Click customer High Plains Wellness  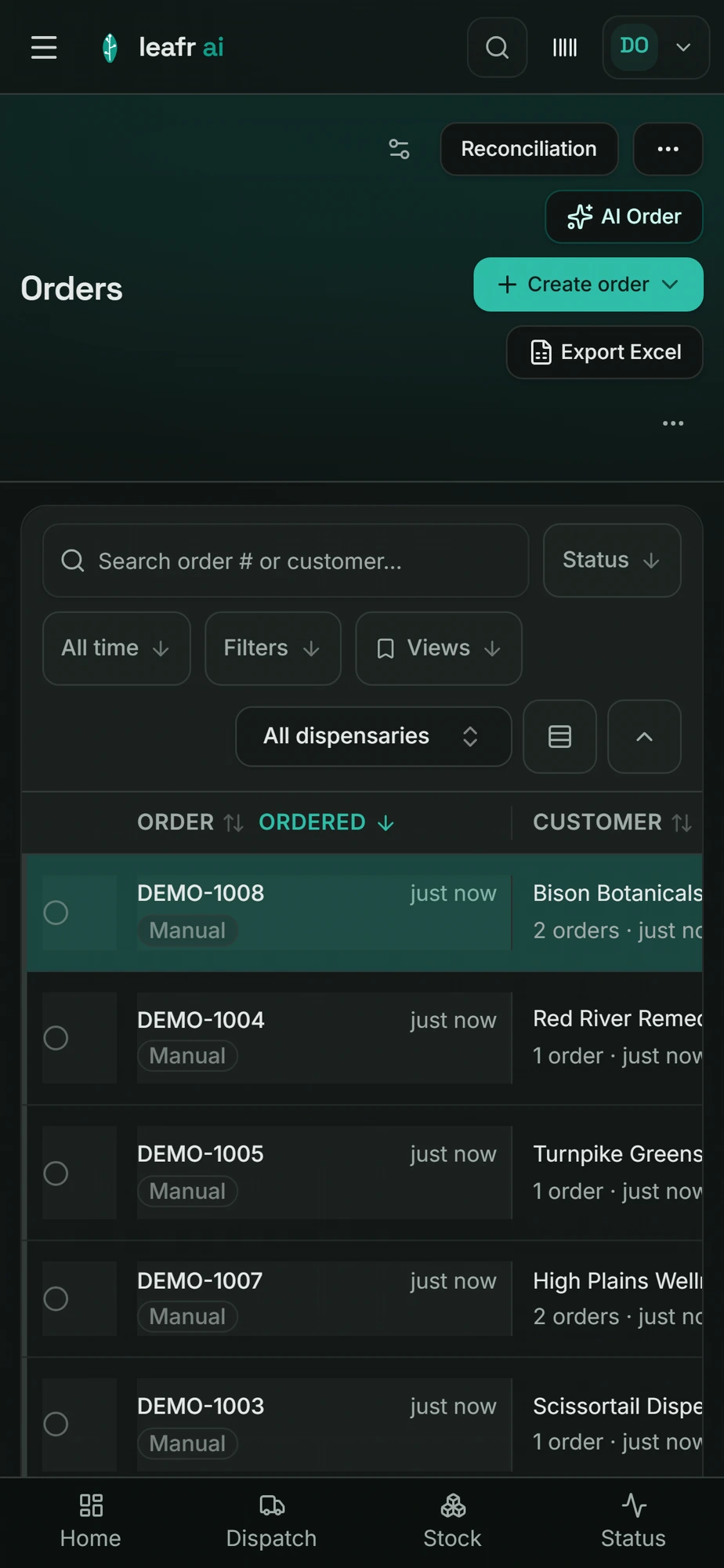tap(617, 1281)
